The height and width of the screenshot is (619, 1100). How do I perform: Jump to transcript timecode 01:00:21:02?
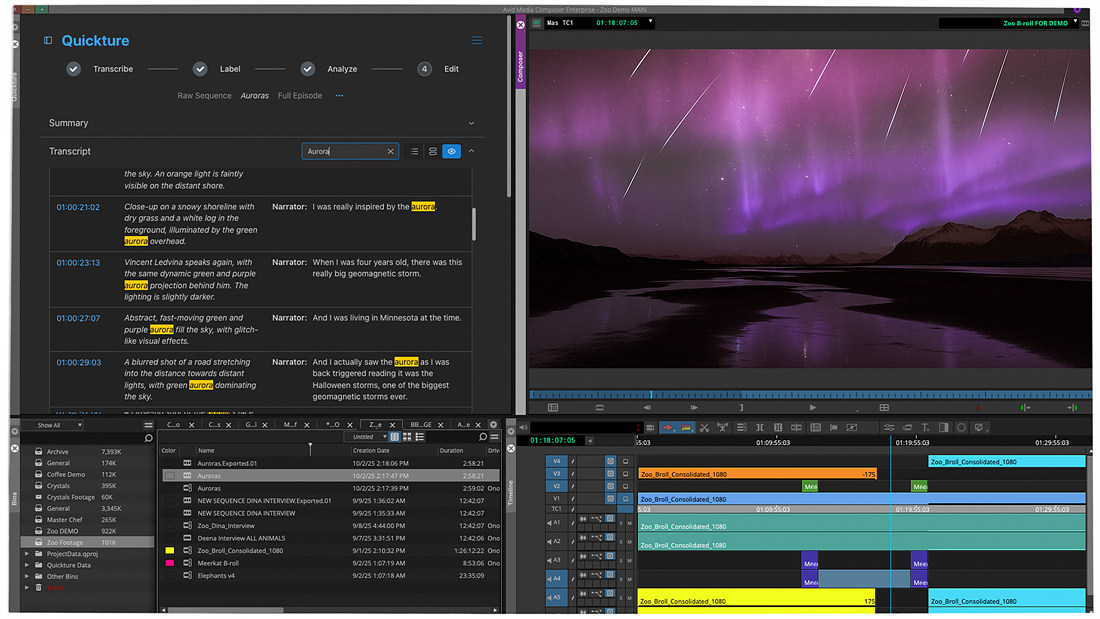[x=78, y=207]
